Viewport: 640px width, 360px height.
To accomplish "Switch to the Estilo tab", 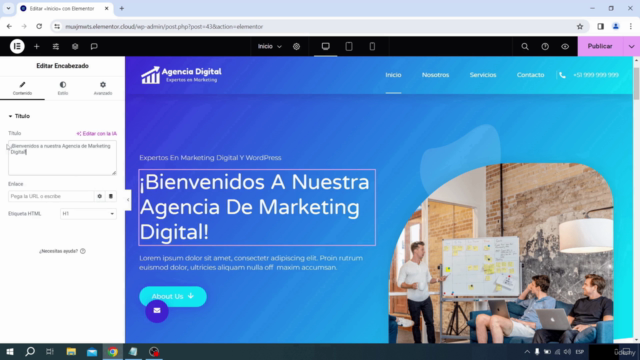I will (63, 88).
